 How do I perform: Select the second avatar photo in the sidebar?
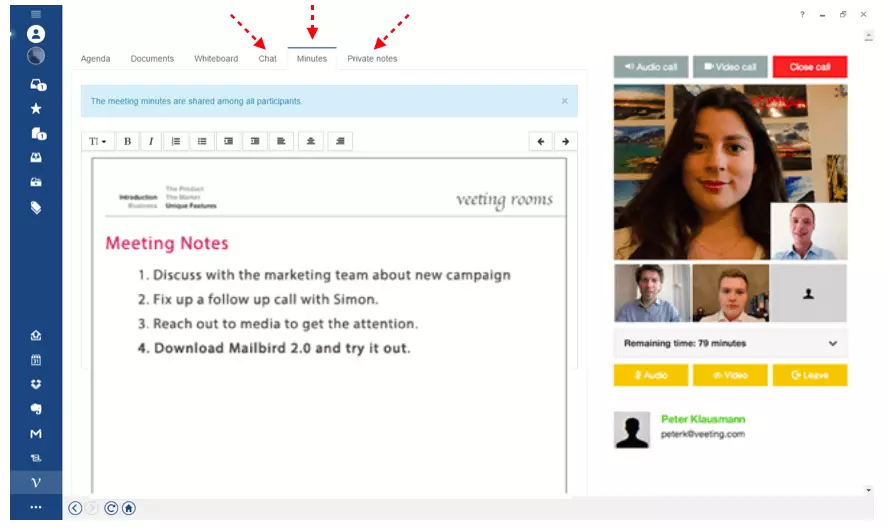pos(36,56)
